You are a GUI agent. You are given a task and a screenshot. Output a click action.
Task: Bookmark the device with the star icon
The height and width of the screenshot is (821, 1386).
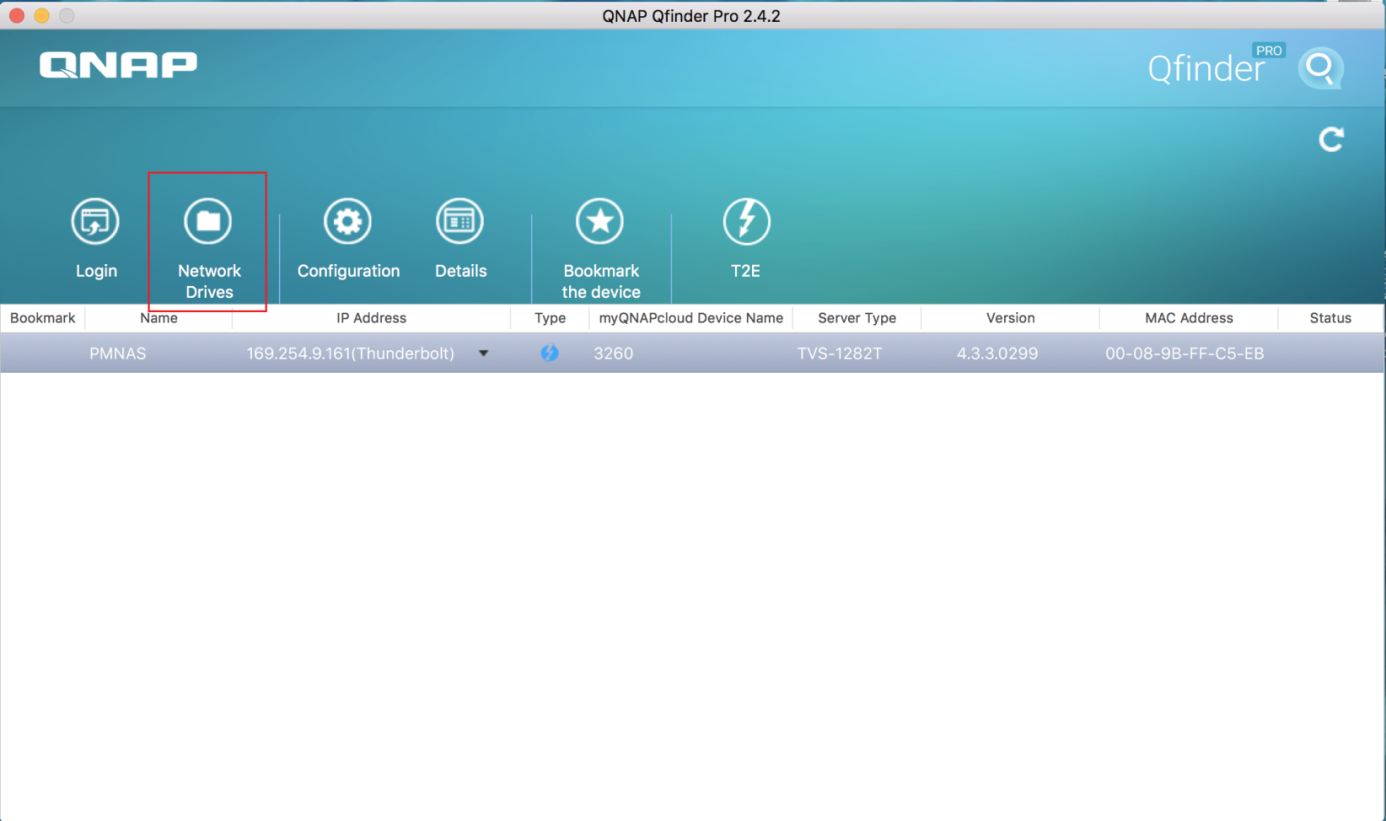click(600, 221)
